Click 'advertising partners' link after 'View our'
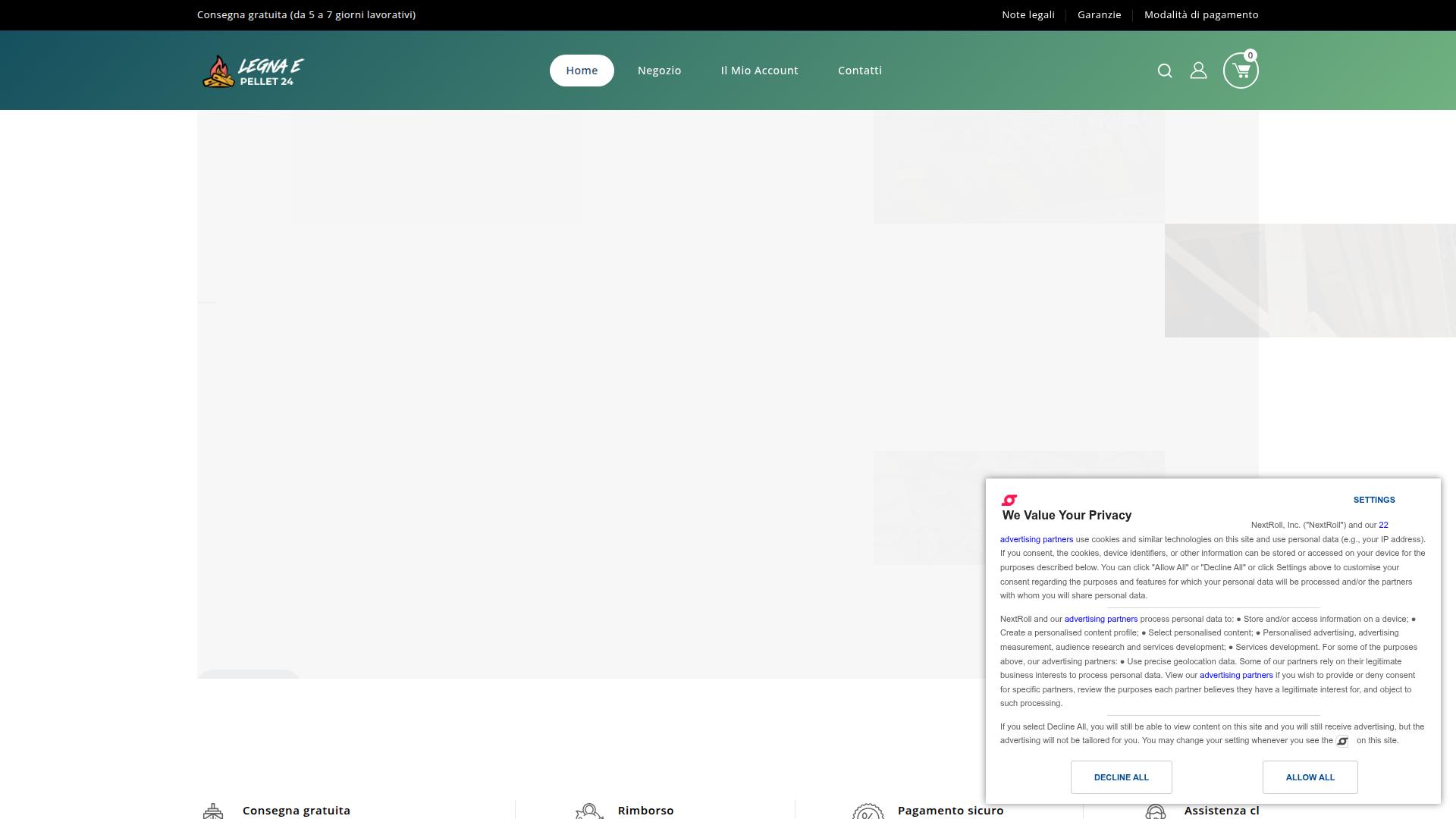This screenshot has width=1456, height=819. tap(1236, 675)
